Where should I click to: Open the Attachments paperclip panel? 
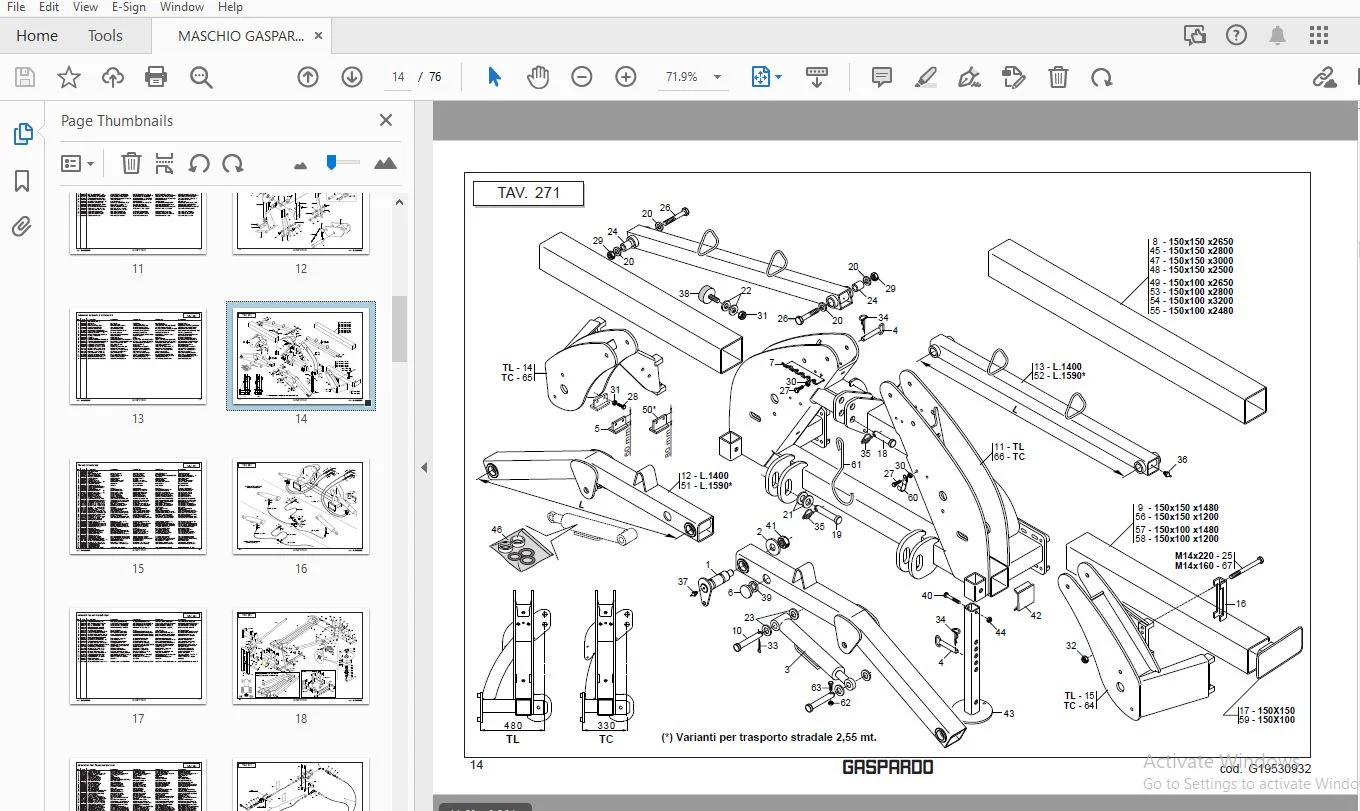(22, 227)
